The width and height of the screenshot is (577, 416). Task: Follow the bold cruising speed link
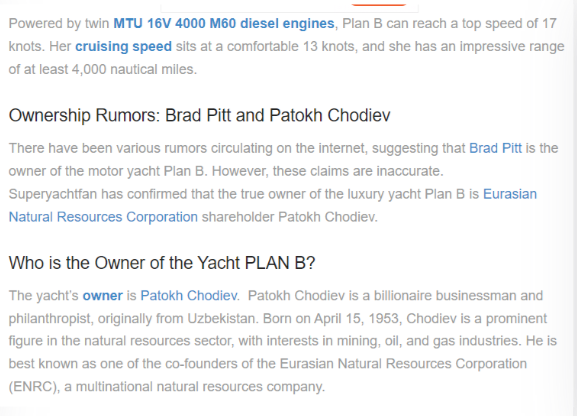(x=123, y=46)
